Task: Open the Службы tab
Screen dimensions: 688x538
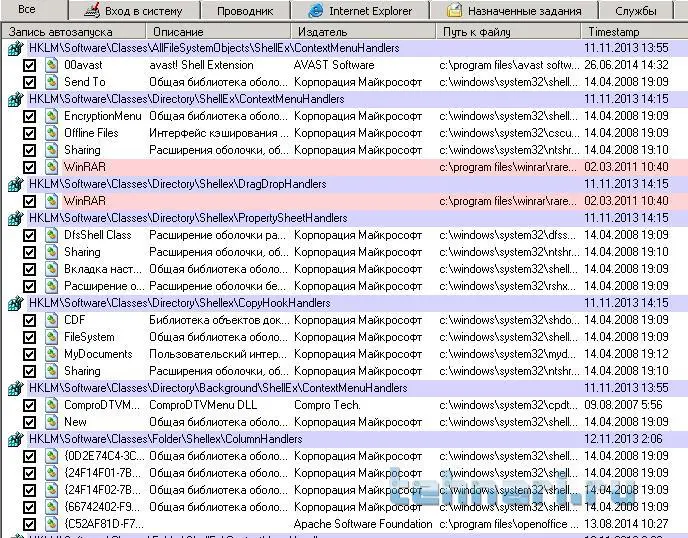Action: click(x=636, y=11)
